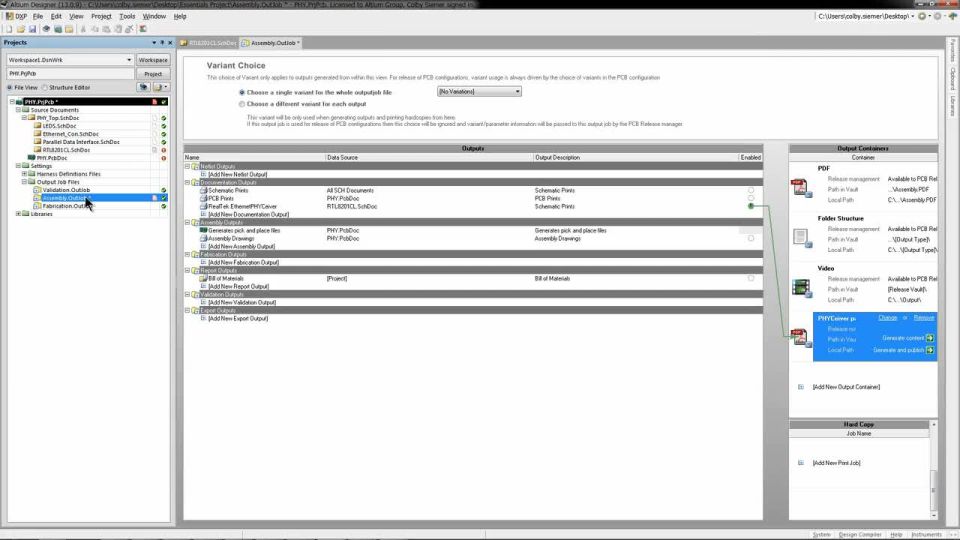Screen dimensions: 960x540
Task: Click the last toolbar icon with red flag
Action: coord(143,29)
